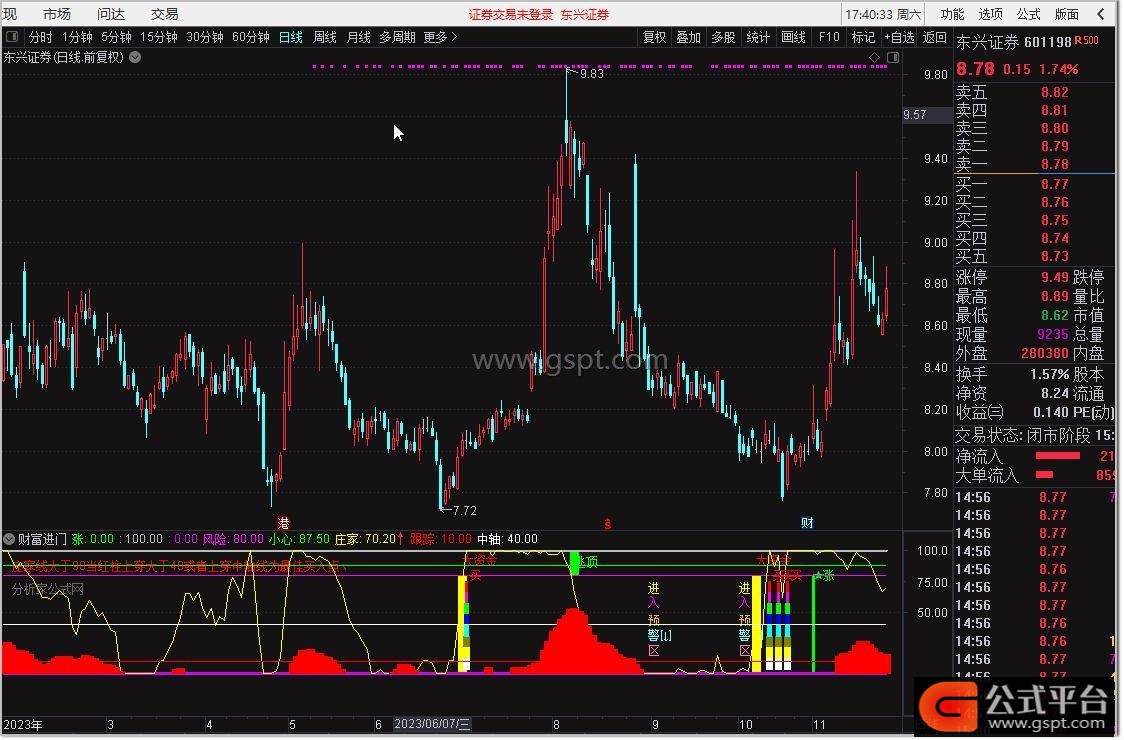Open the 问达 menu
Viewport: 1124px width, 740px height.
110,14
